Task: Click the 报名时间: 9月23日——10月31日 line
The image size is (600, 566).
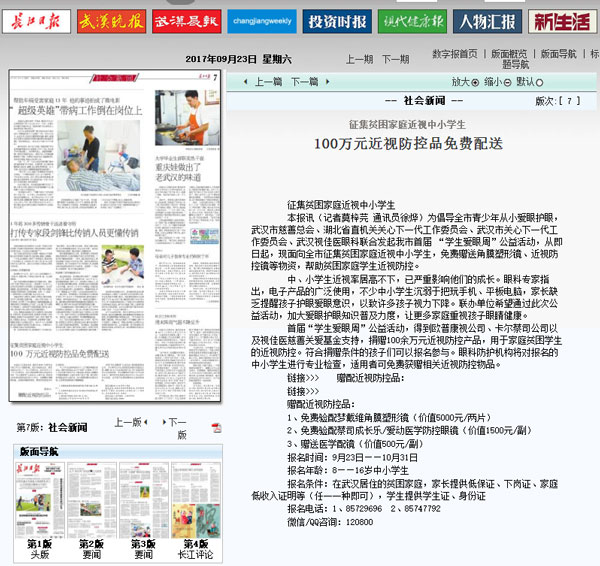Action: click(x=352, y=457)
